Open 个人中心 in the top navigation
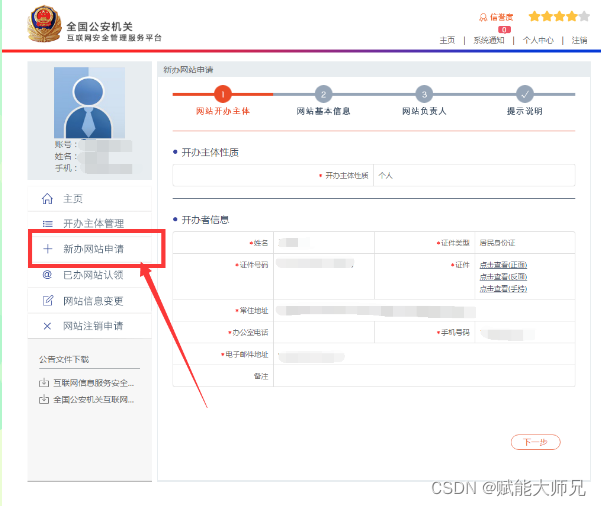The image size is (601, 506). [x=538, y=40]
